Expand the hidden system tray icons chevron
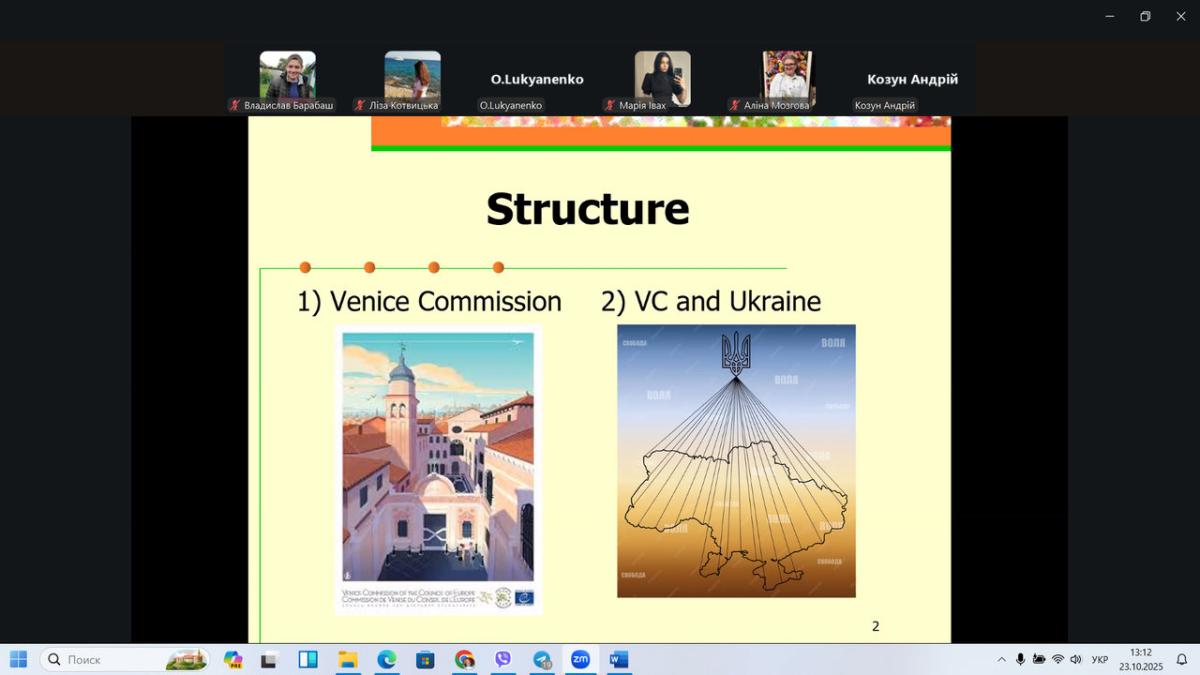 [x=1002, y=659]
